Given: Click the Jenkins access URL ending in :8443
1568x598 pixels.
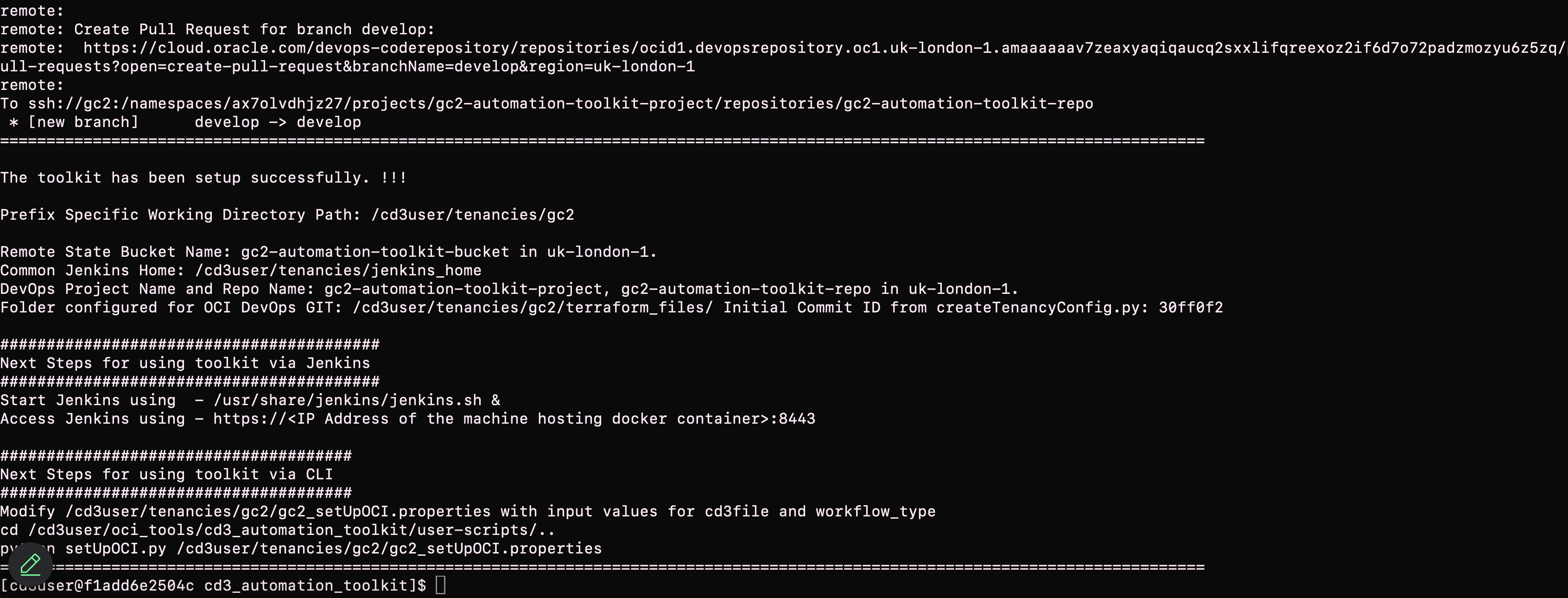Looking at the screenshot, I should 514,419.
